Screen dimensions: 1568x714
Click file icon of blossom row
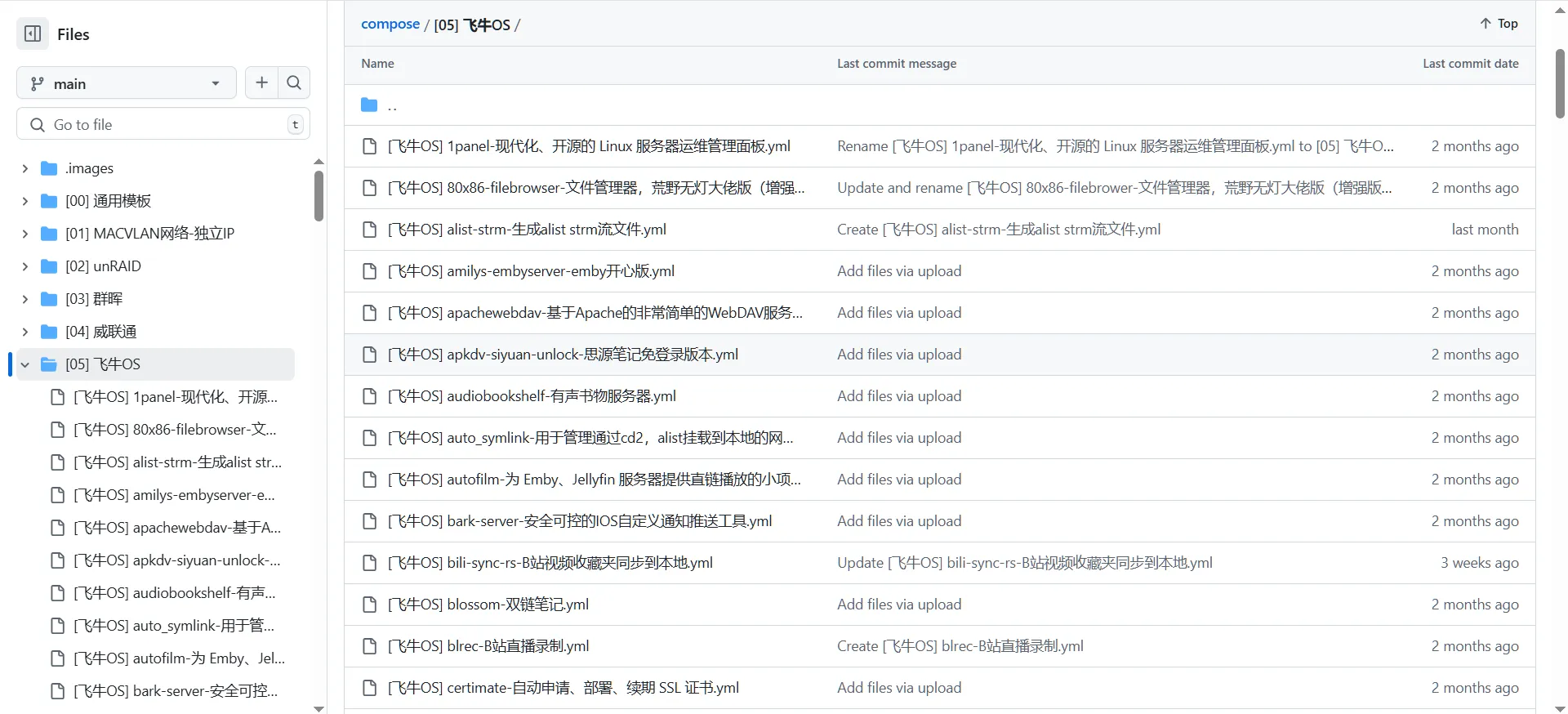click(x=369, y=605)
